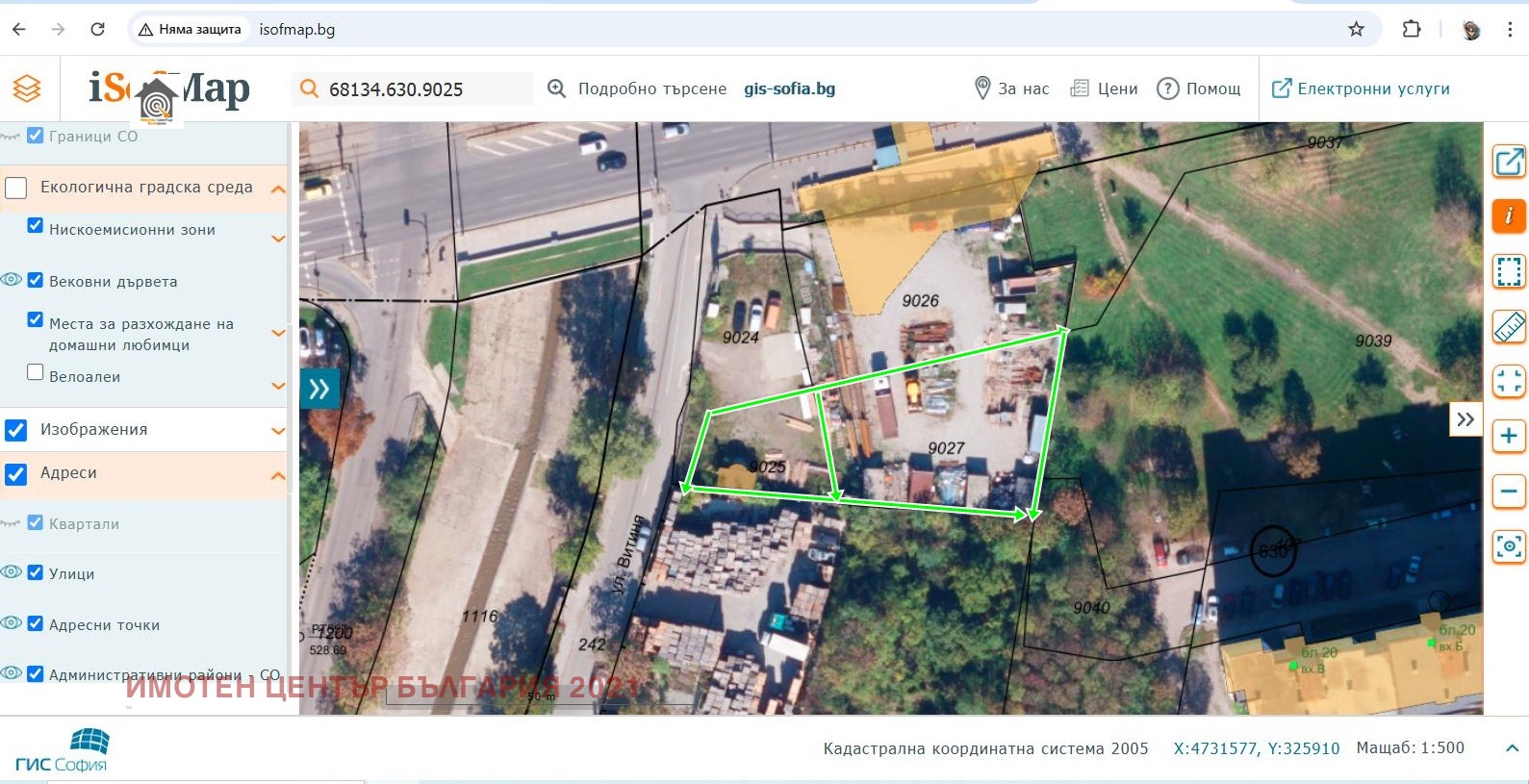This screenshot has height=784, width=1529.
Task: Open the Помощ menu item
Action: tap(1199, 89)
